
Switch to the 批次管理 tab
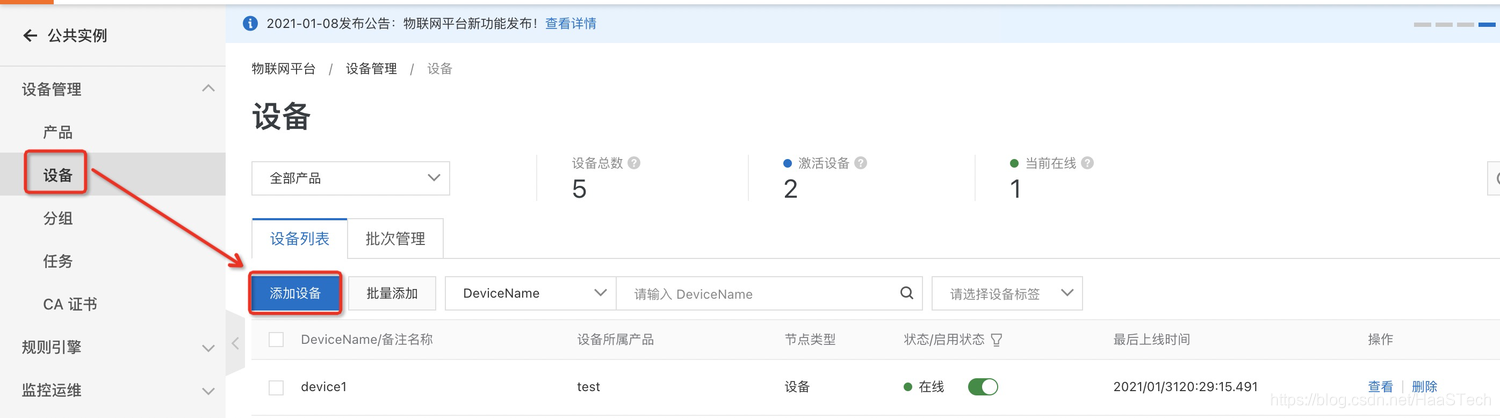(395, 239)
